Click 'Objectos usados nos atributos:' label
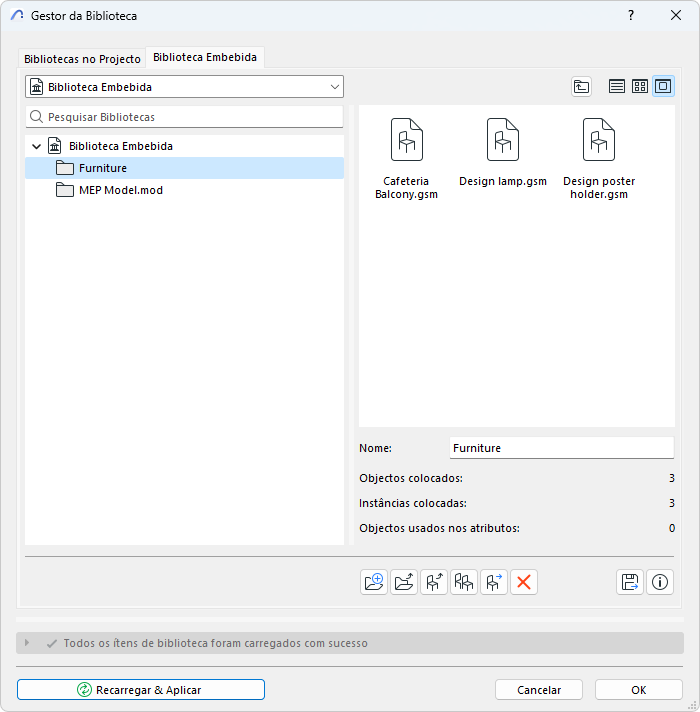The image size is (700, 712). point(439,528)
